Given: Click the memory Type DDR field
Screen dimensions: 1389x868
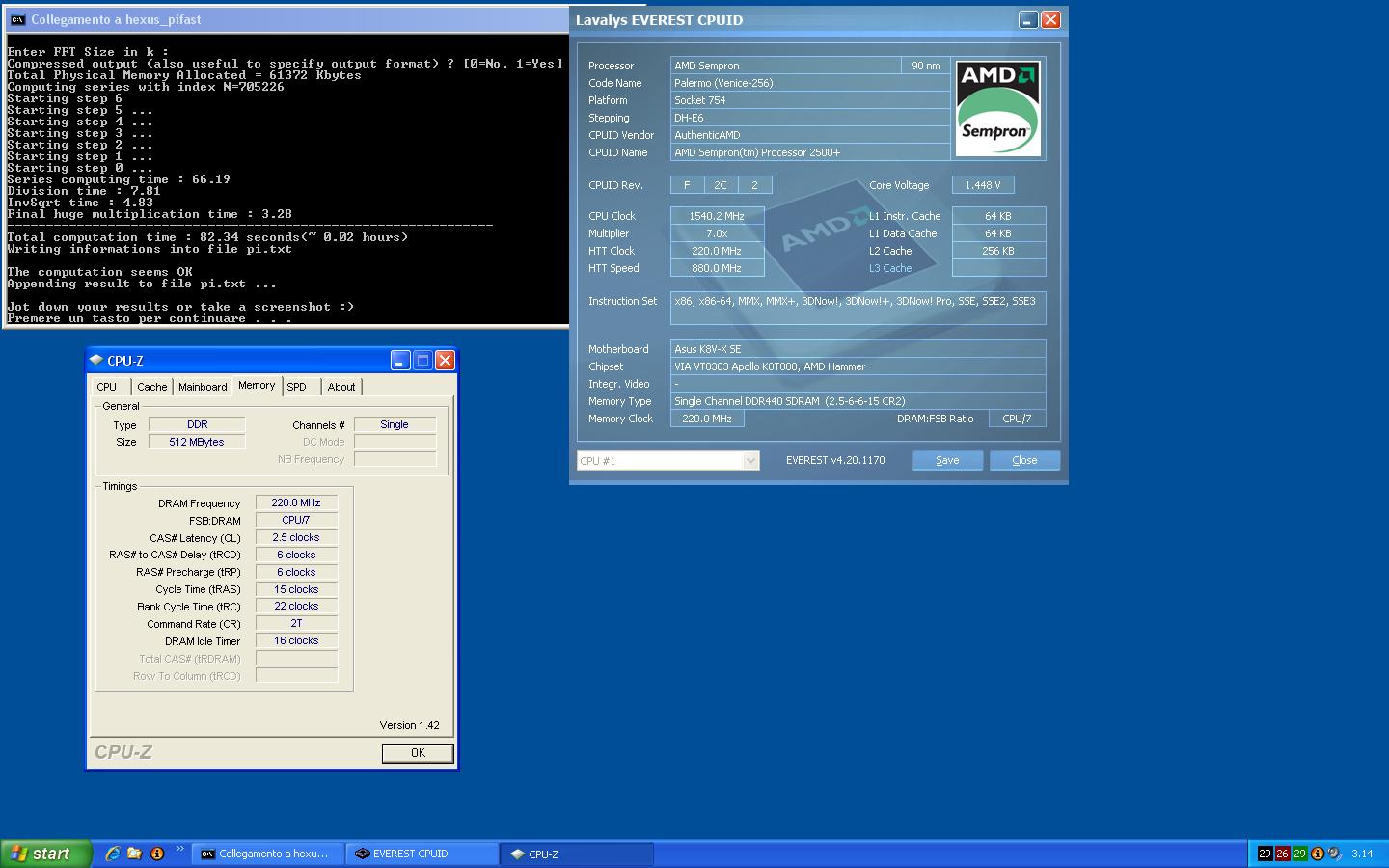Looking at the screenshot, I should coord(197,424).
